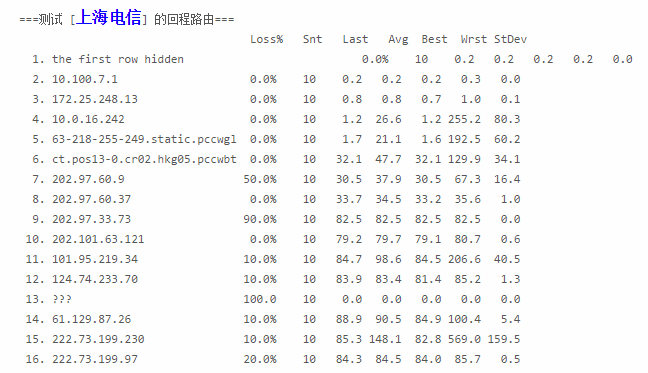648x373 pixels.
Task: Select hop 9 IP 202.97.33.73
Action: 91,219
